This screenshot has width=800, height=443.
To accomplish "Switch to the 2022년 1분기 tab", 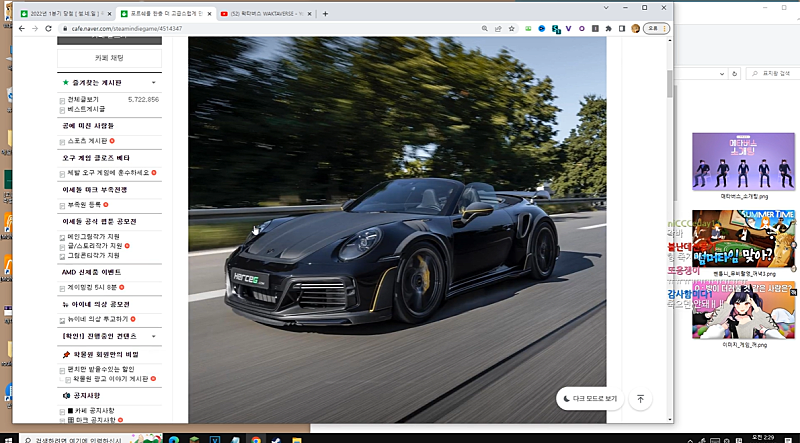I will click(x=65, y=14).
